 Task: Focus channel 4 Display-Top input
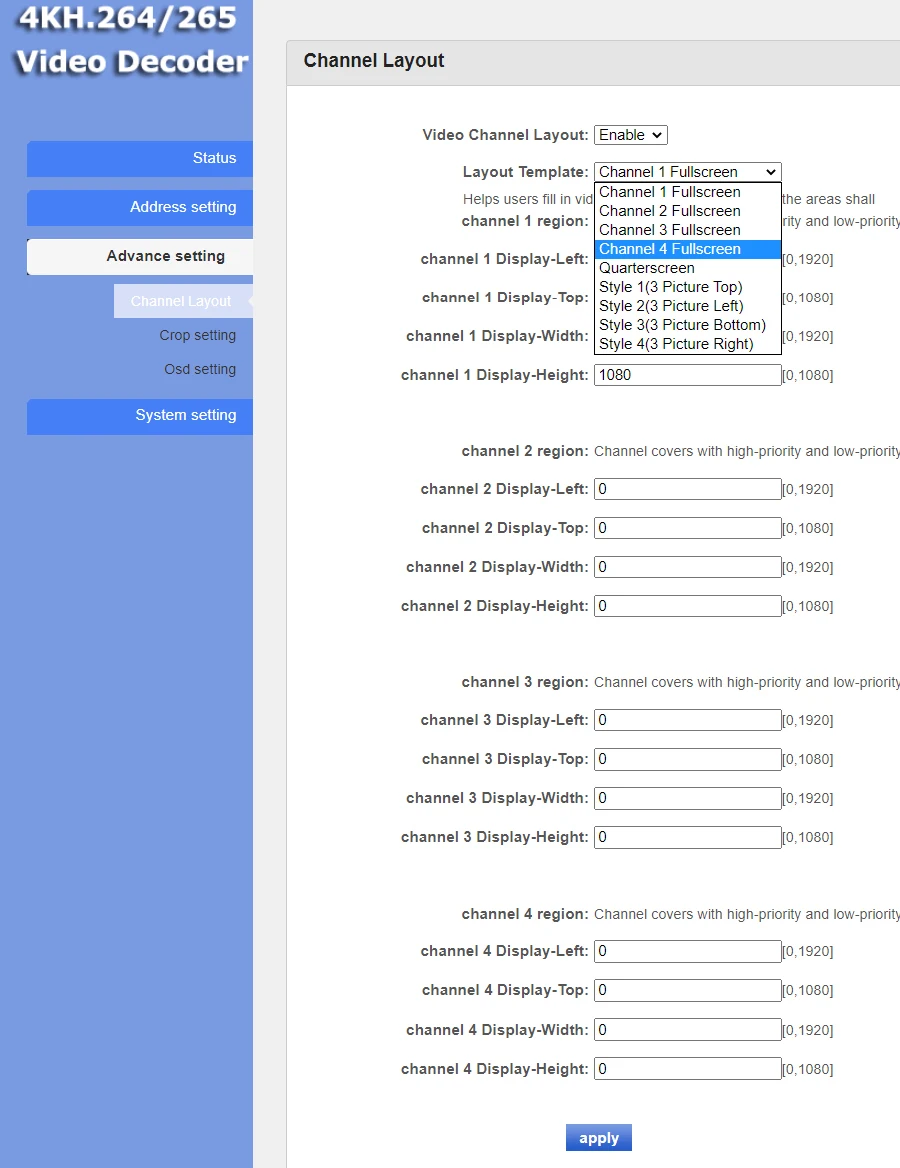coord(687,990)
